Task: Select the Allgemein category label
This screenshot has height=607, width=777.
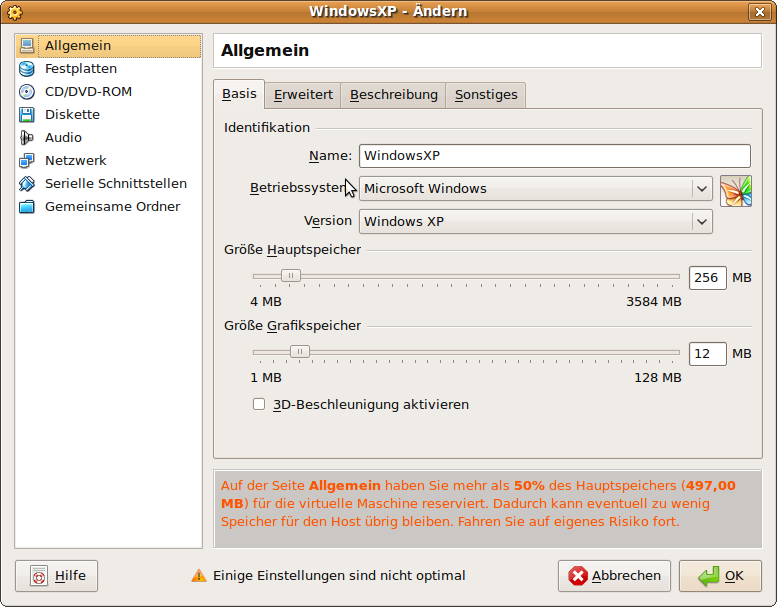Action: click(x=78, y=46)
